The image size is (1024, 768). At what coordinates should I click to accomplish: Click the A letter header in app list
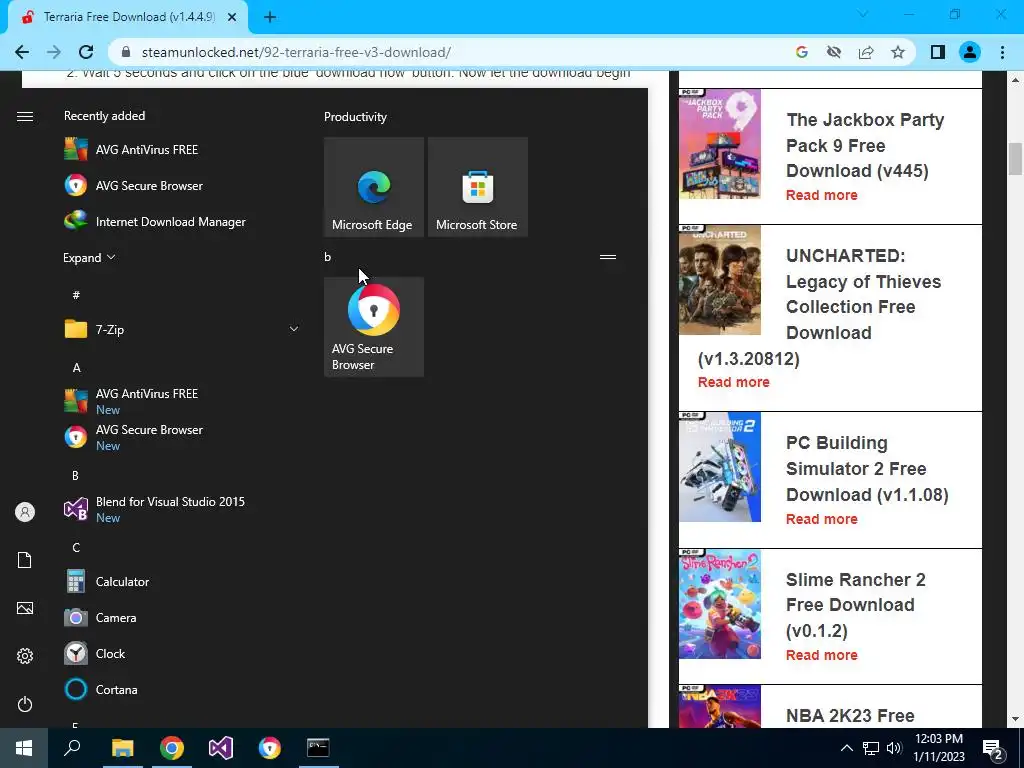[76, 368]
